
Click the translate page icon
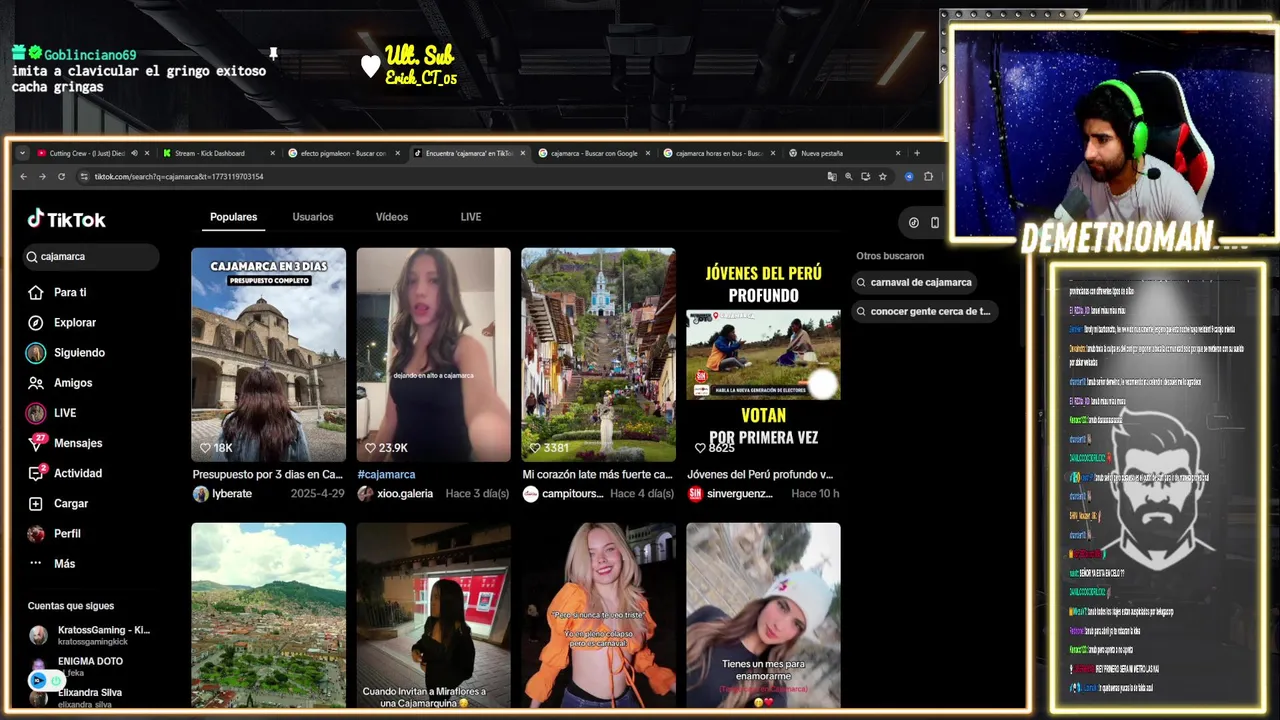click(831, 176)
